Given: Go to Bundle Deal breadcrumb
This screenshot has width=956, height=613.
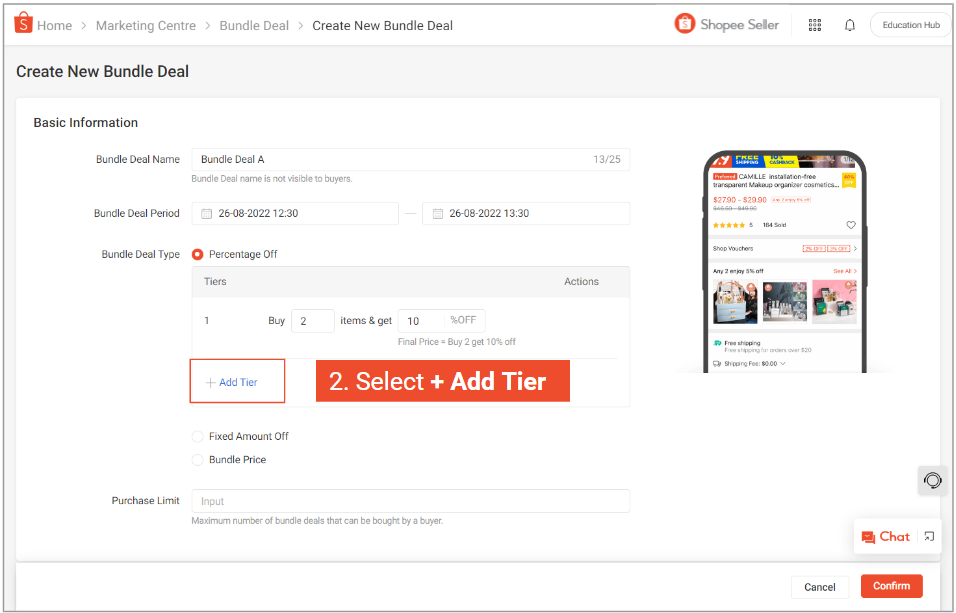Looking at the screenshot, I should [254, 26].
